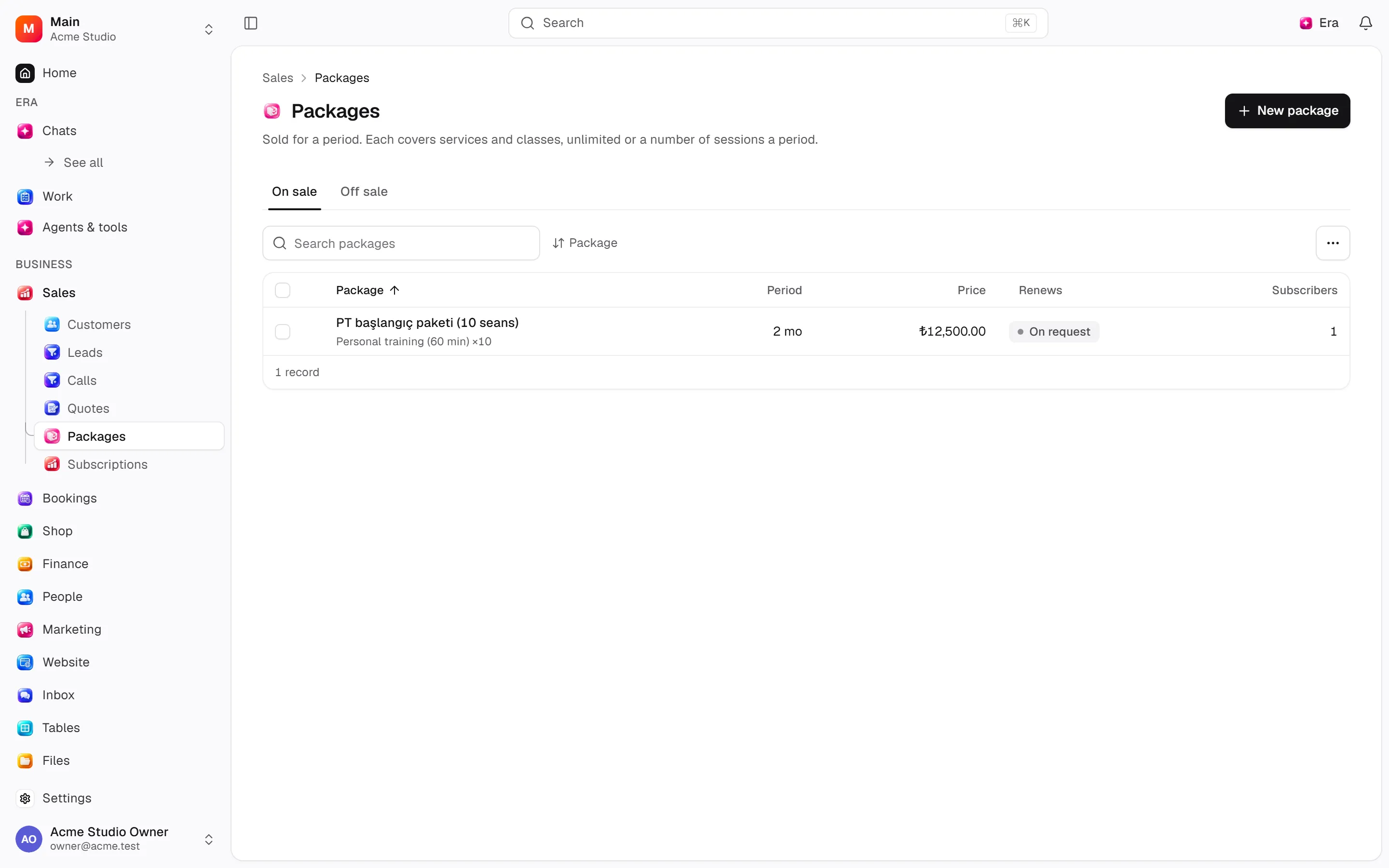Focus the global Search field
This screenshot has width=1389, height=868.
[x=778, y=23]
